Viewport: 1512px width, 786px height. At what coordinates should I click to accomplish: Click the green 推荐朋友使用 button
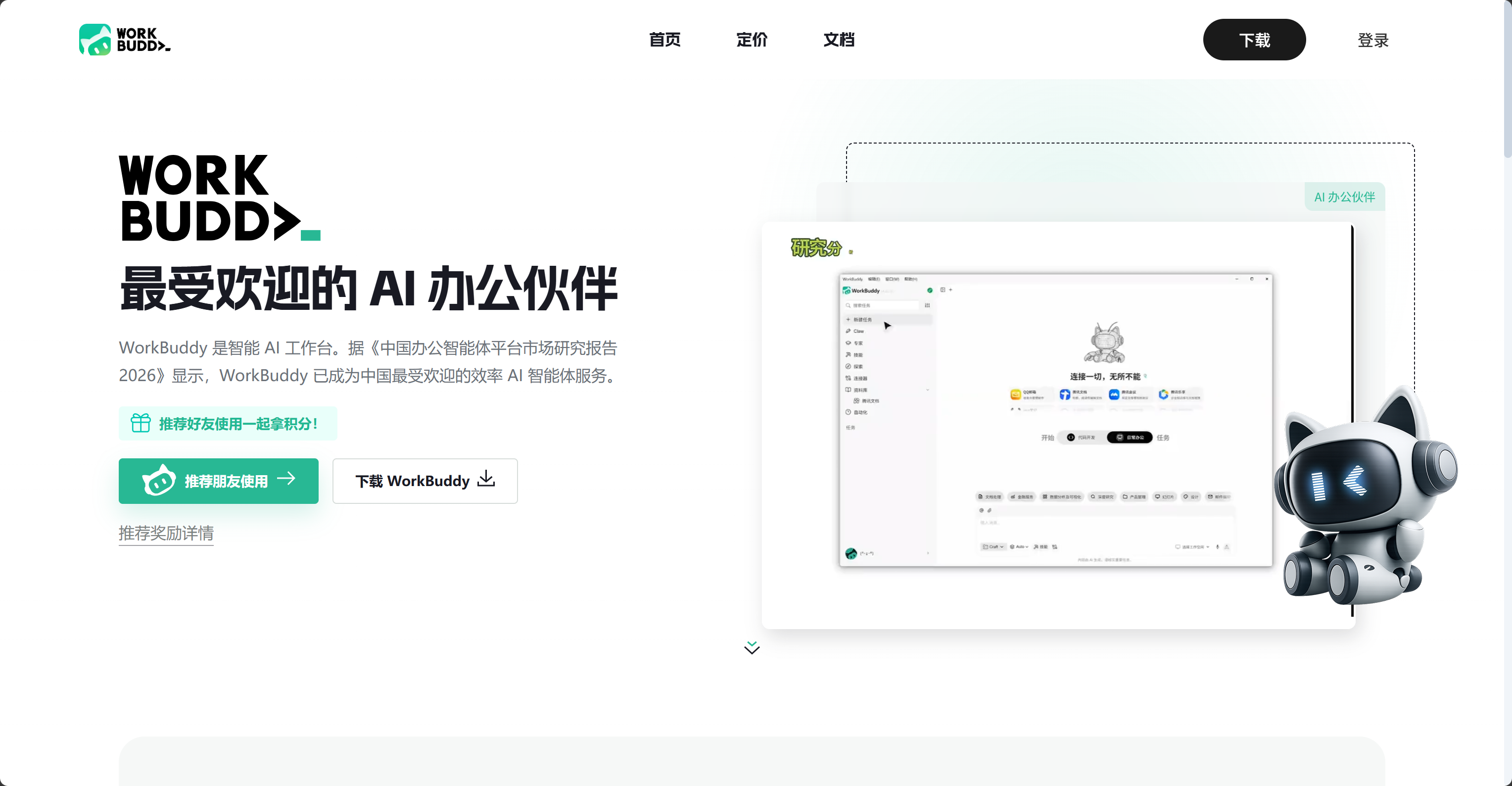coord(218,481)
